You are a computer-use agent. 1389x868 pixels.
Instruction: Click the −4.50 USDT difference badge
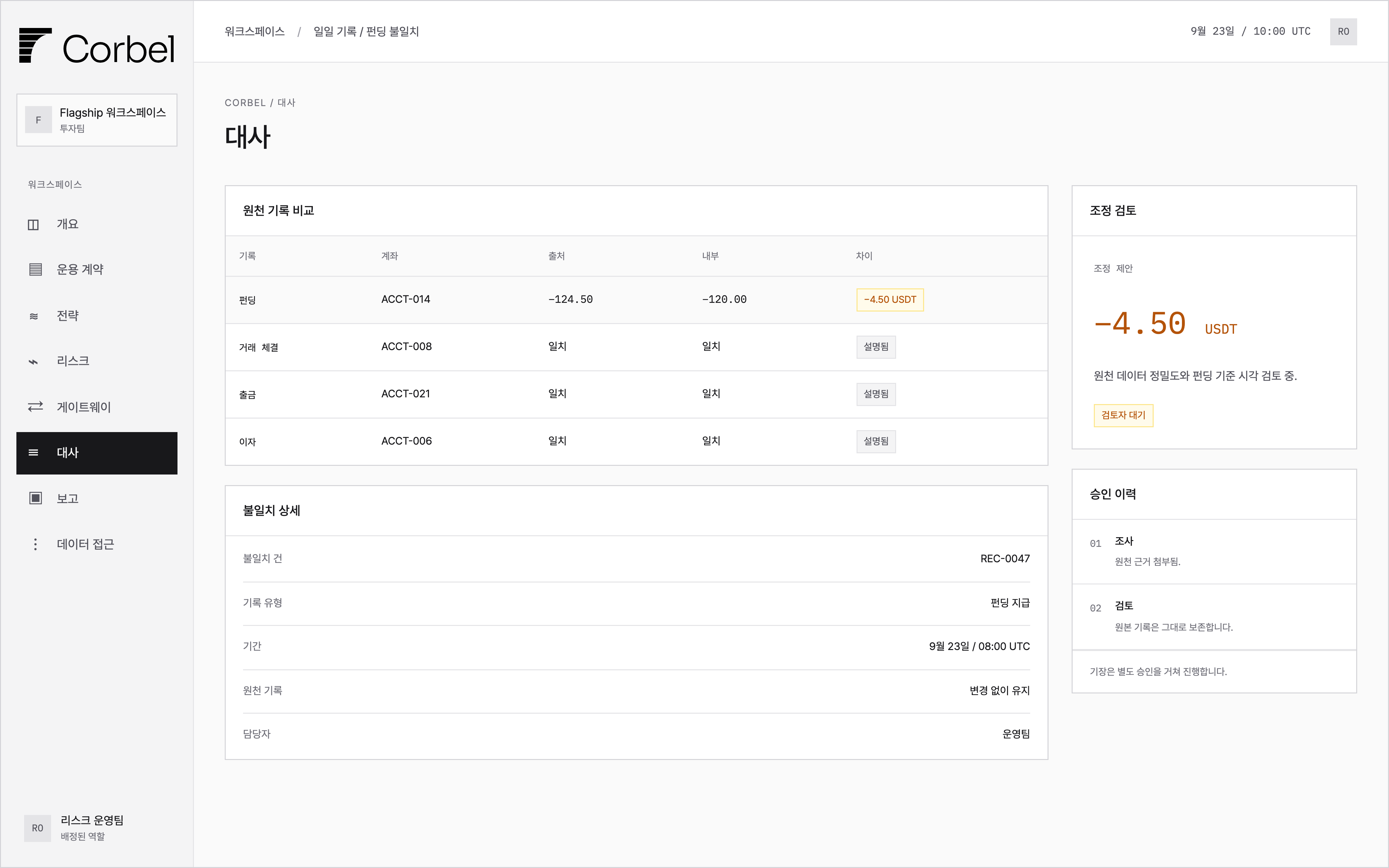tap(890, 300)
